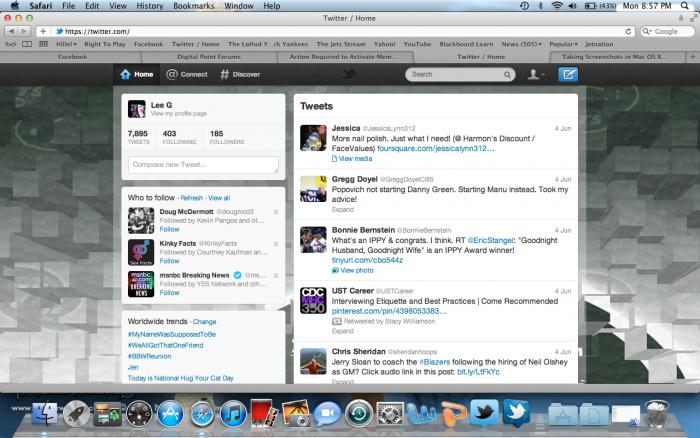
Task: Open tinyurl.com/cbo544z link
Action: point(367,260)
